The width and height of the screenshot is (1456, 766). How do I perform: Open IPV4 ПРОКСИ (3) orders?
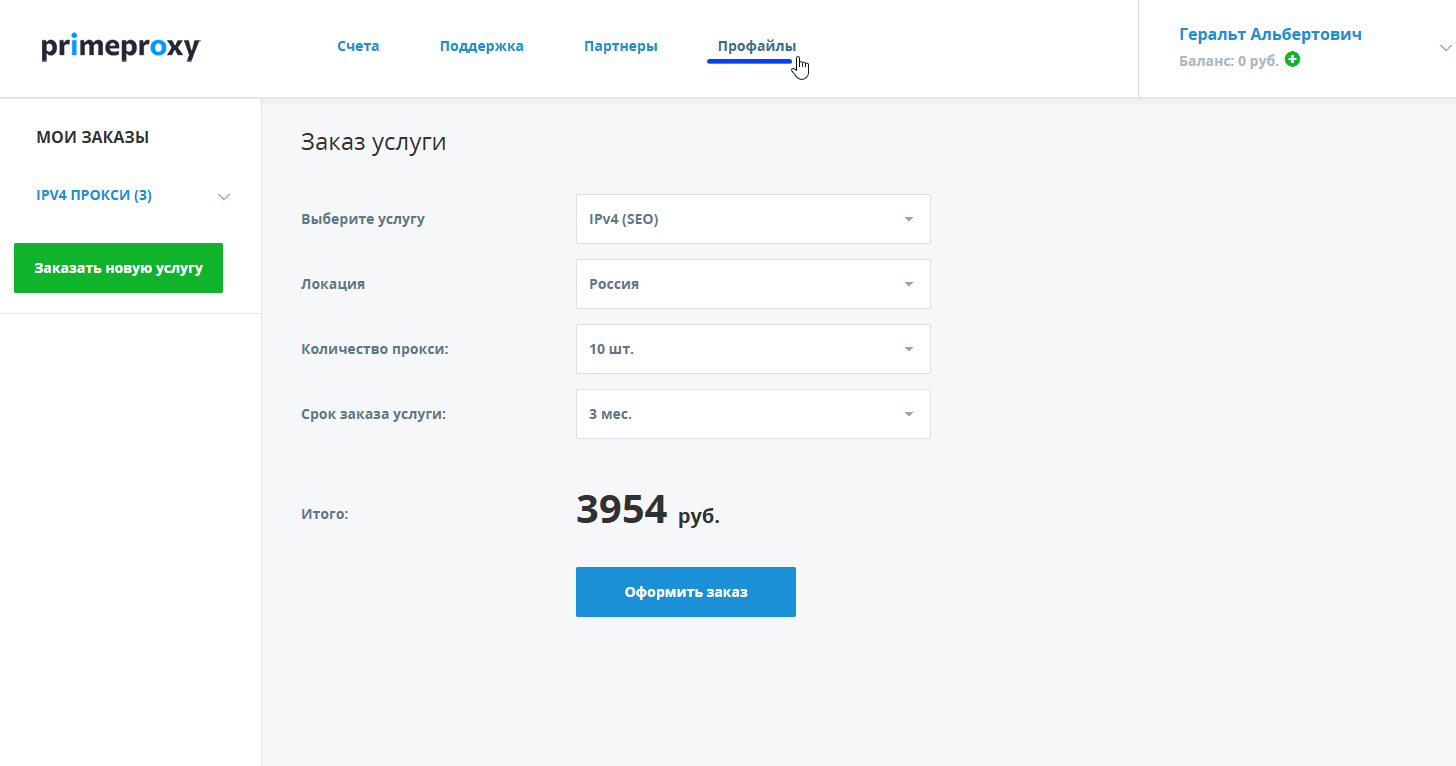(x=94, y=195)
